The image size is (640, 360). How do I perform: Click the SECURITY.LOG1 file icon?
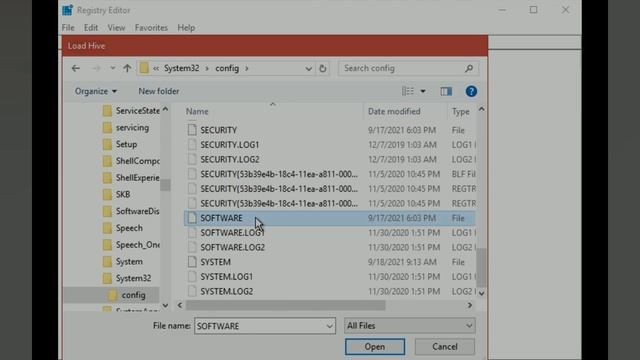192,144
